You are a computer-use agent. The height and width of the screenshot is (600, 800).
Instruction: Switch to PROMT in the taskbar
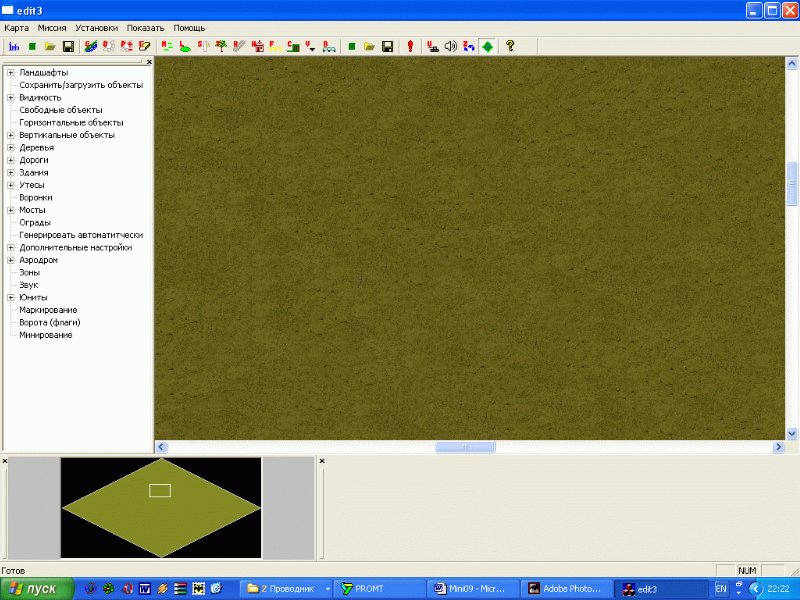click(379, 589)
